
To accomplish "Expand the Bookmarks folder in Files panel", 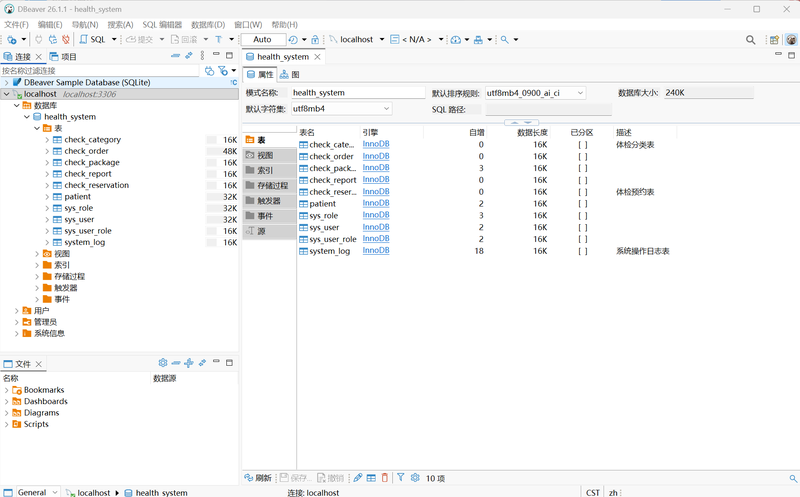I will click(x=6, y=390).
